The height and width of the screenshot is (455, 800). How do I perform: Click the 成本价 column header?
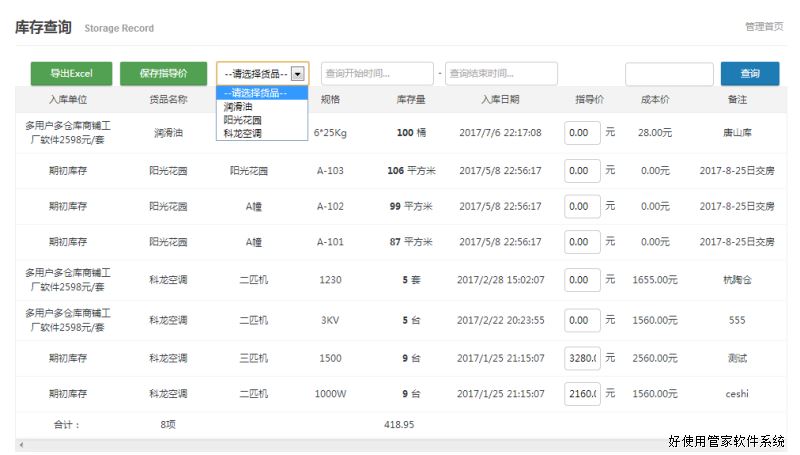[x=655, y=100]
